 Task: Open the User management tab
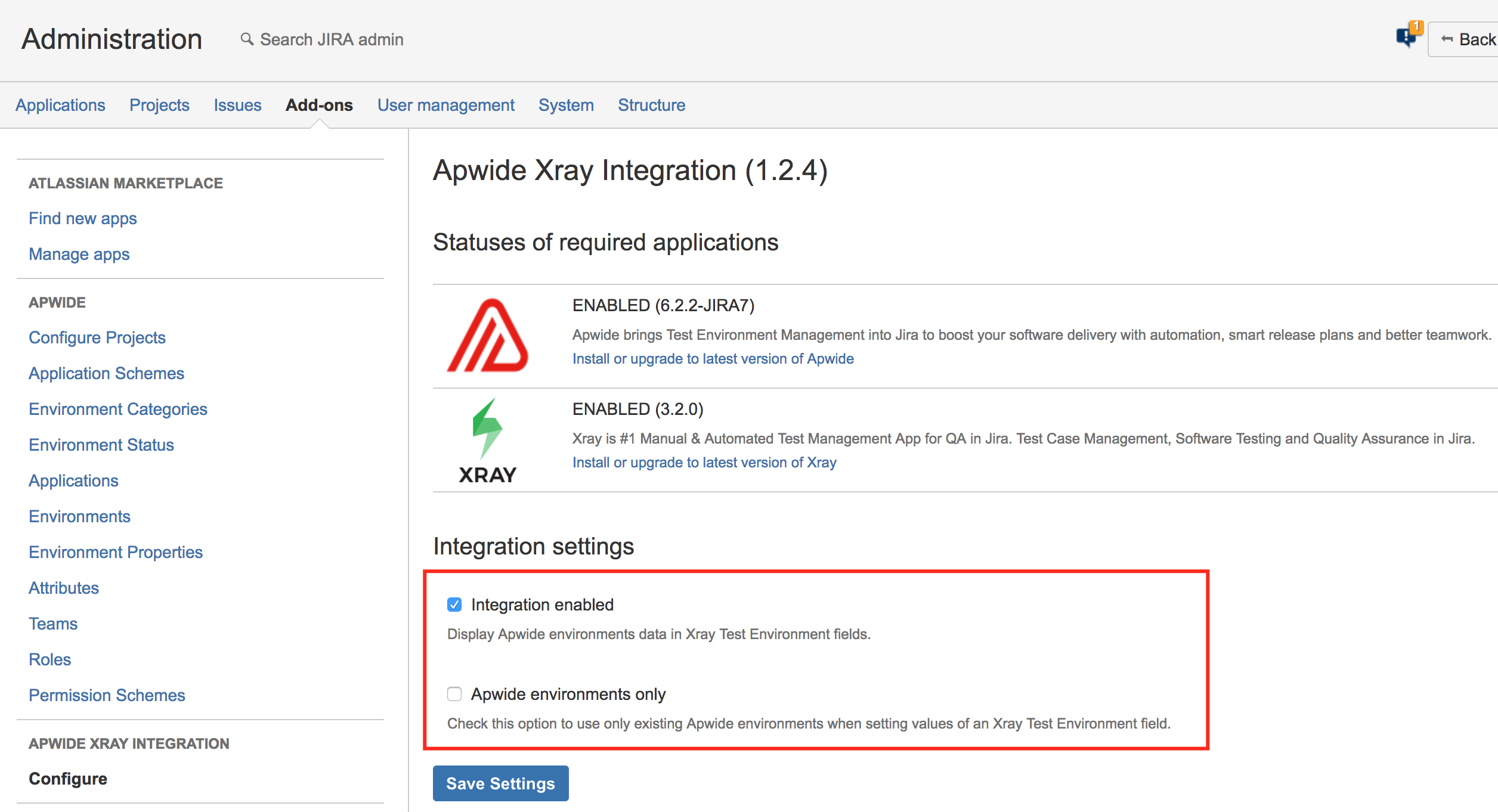click(445, 105)
